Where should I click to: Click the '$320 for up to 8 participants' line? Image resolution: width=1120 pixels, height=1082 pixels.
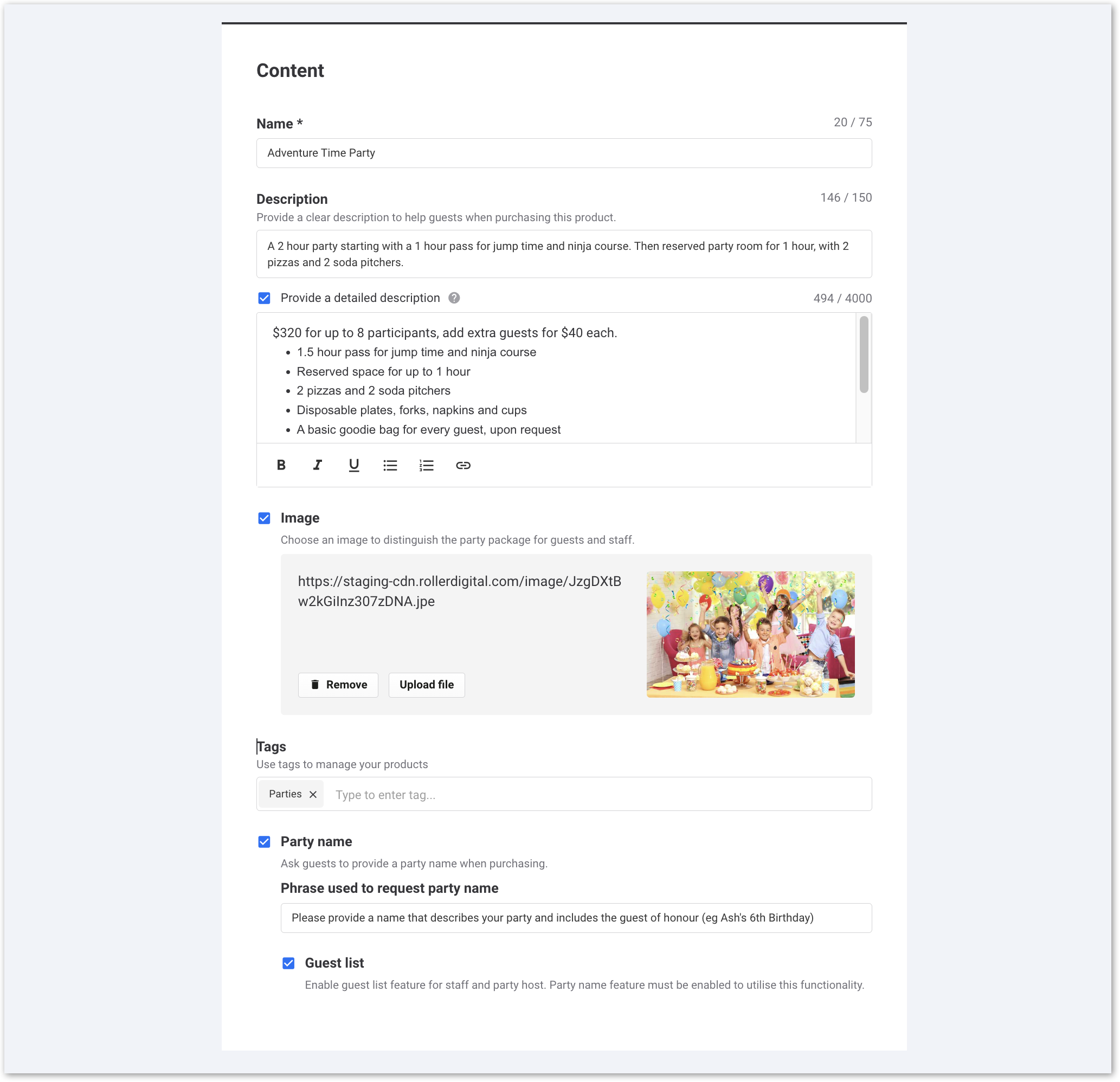tap(445, 332)
